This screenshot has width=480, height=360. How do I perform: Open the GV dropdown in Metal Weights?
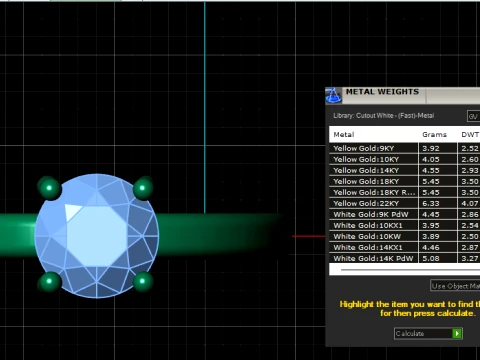pos(473,116)
